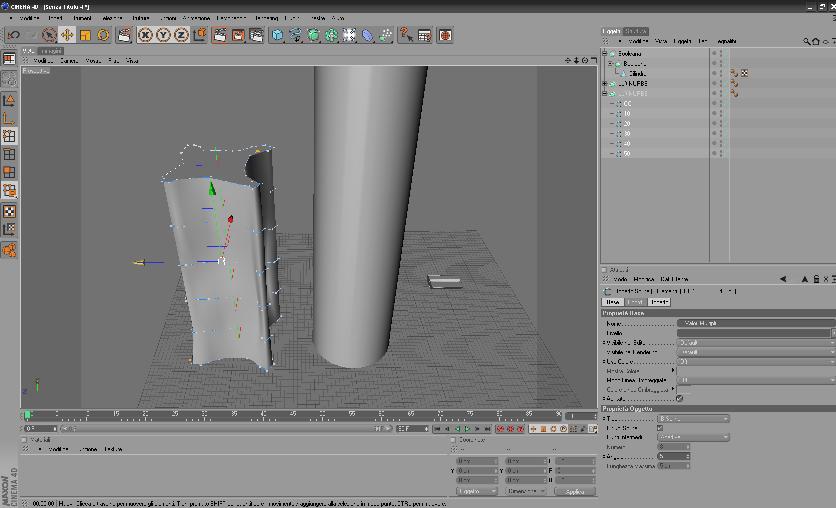Render to Picture Viewer icon
This screenshot has height=508, width=836.
coord(238,35)
